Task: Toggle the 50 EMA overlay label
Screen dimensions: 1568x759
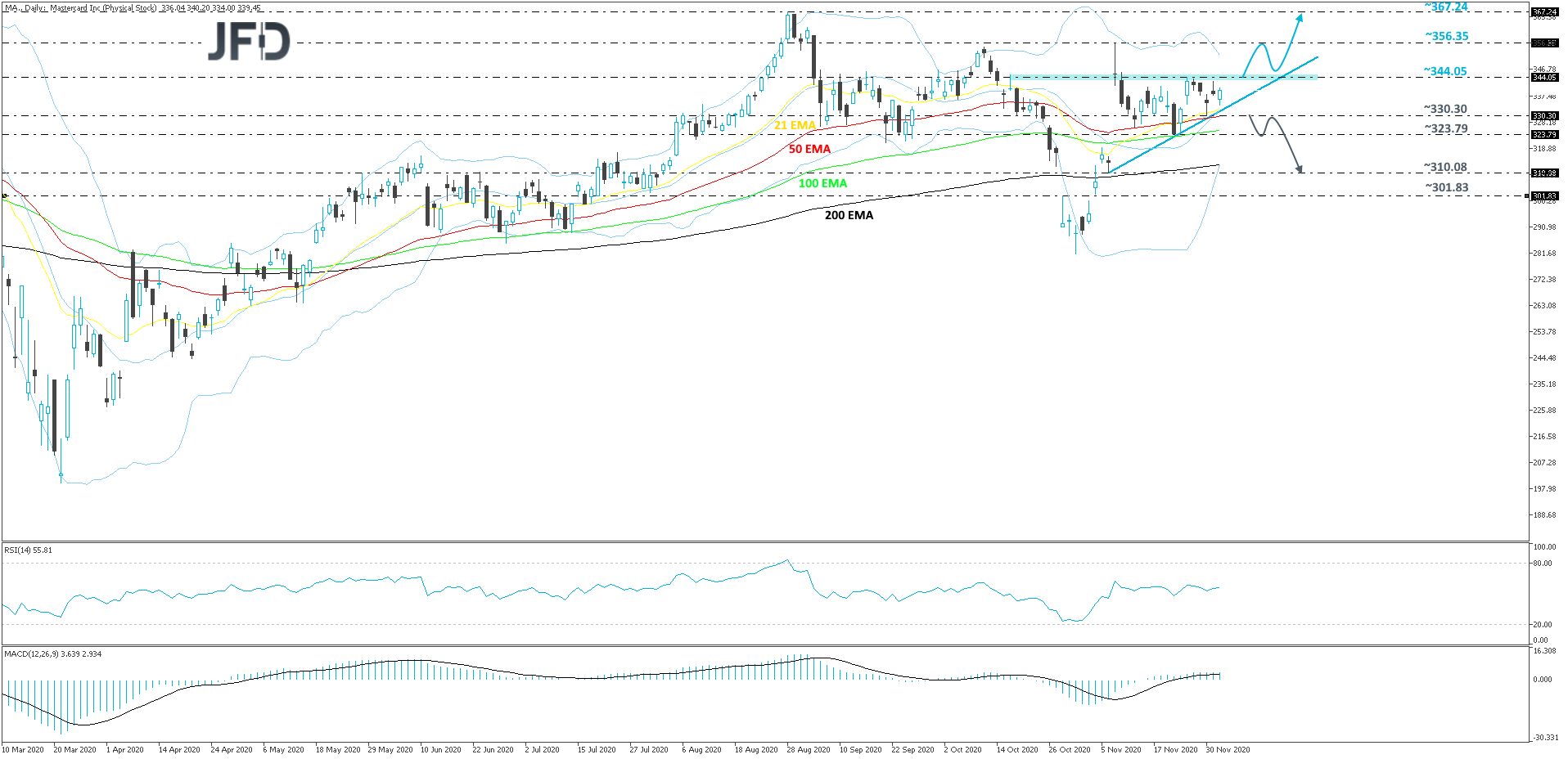Action: pos(809,150)
